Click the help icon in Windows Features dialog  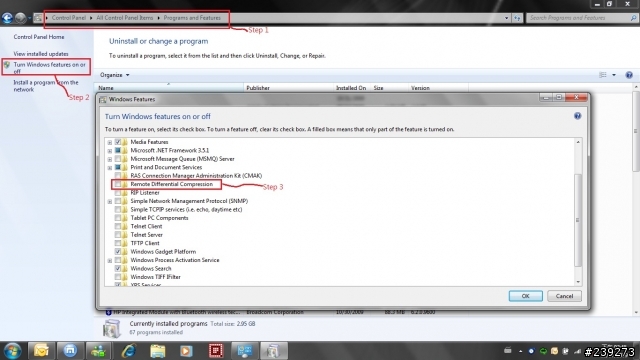(577, 116)
